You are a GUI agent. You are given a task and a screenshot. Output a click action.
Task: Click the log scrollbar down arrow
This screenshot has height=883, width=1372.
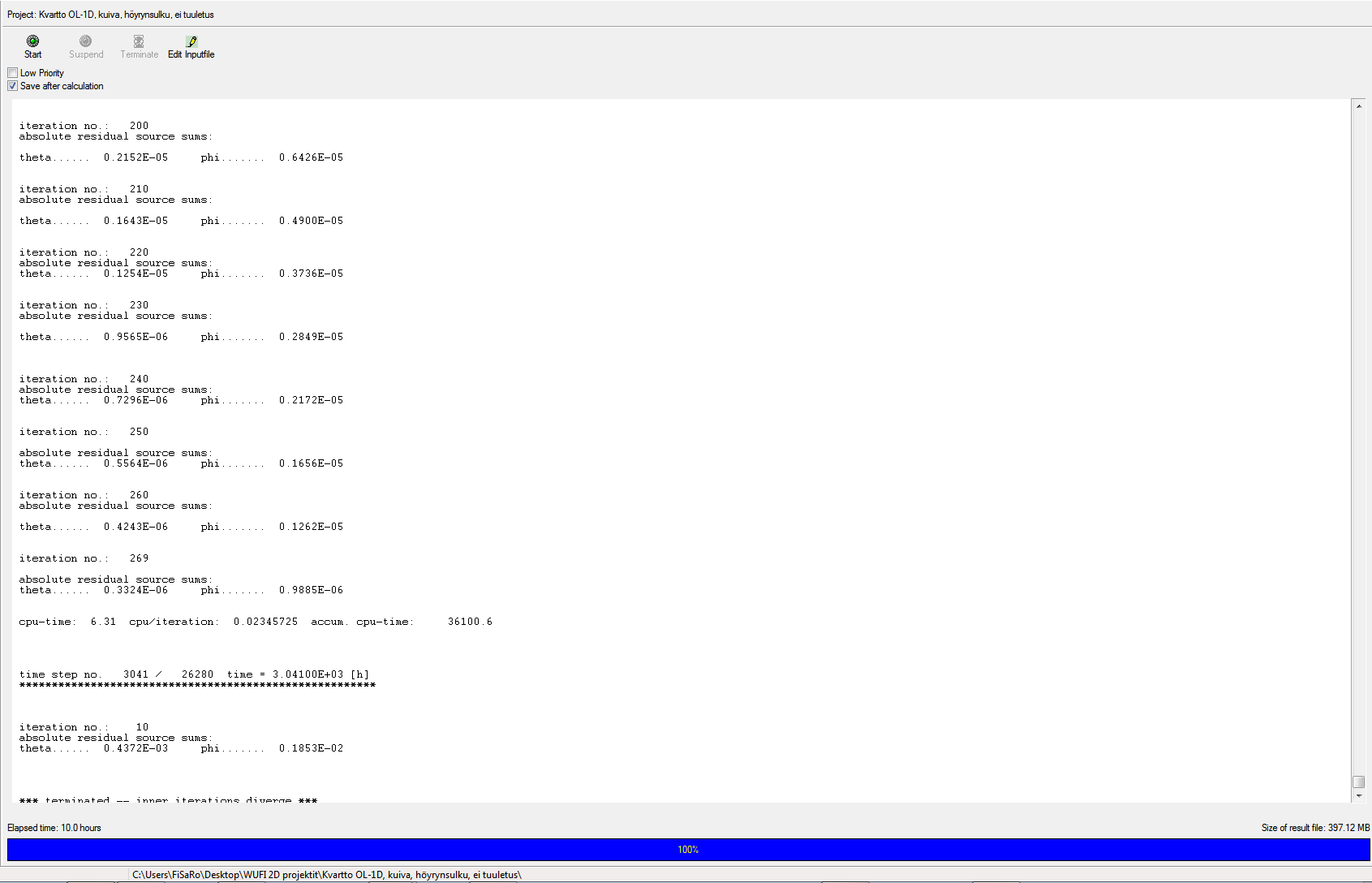(x=1358, y=796)
